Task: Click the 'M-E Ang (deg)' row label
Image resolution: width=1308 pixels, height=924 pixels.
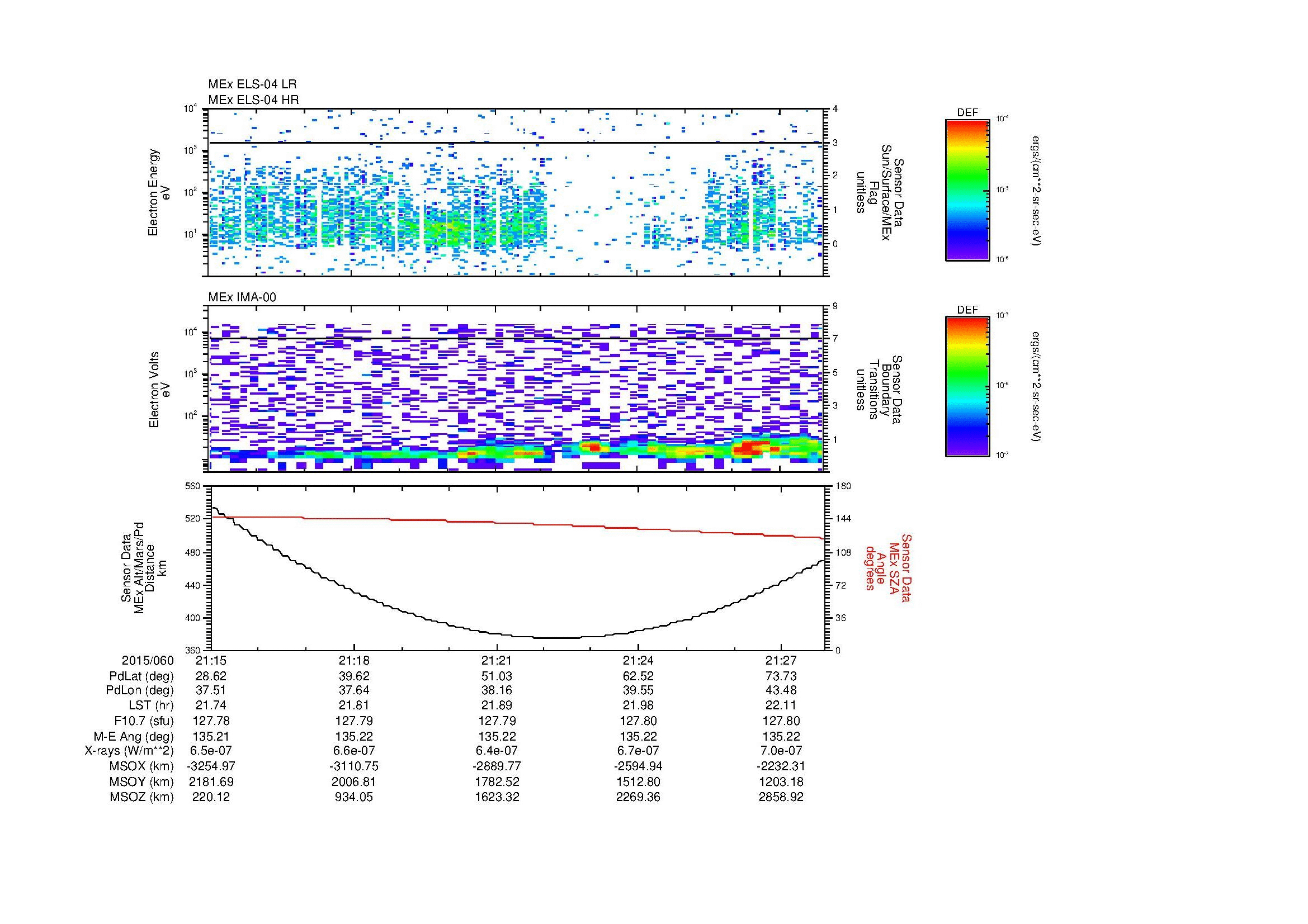Action: click(134, 737)
